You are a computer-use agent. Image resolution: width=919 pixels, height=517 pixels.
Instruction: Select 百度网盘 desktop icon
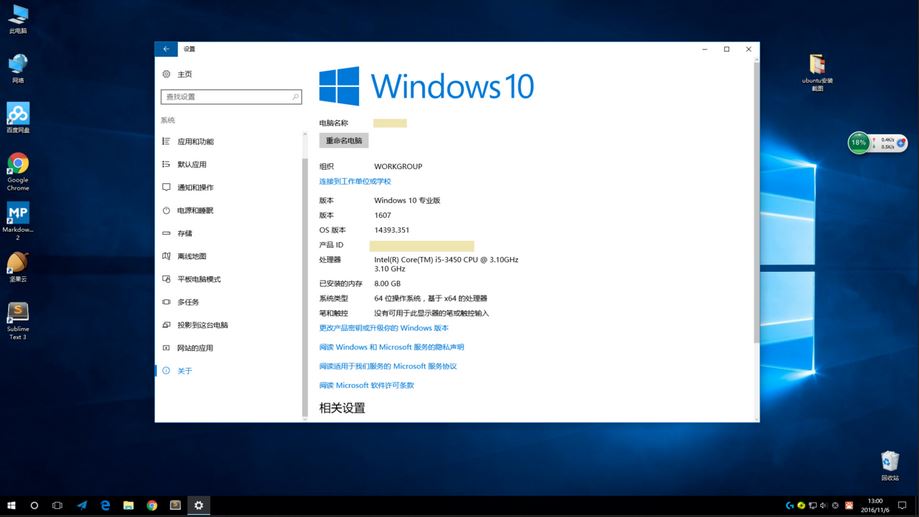point(18,117)
